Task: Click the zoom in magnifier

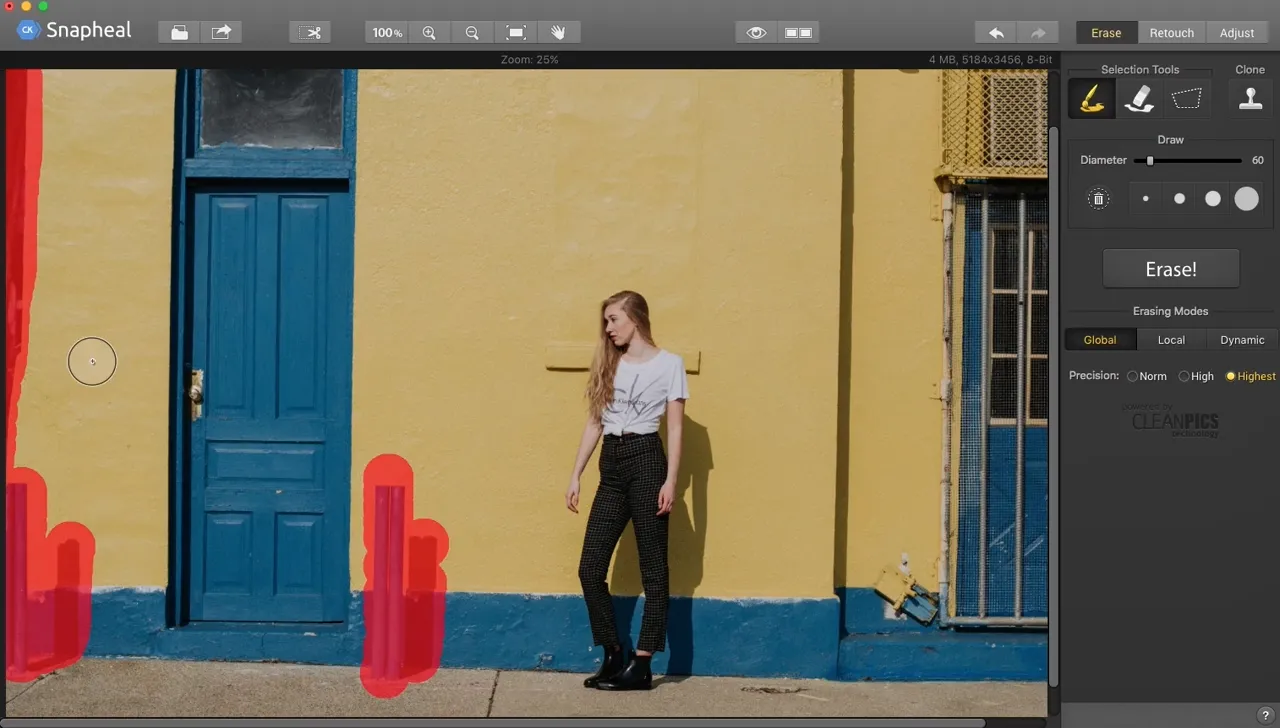Action: [429, 32]
